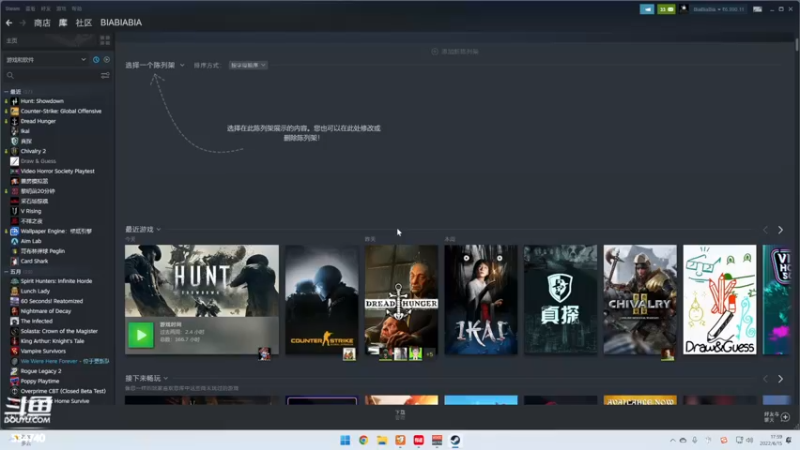This screenshot has height=450, width=800.
Task: Open the 下载 downloads manager link
Action: (400, 414)
